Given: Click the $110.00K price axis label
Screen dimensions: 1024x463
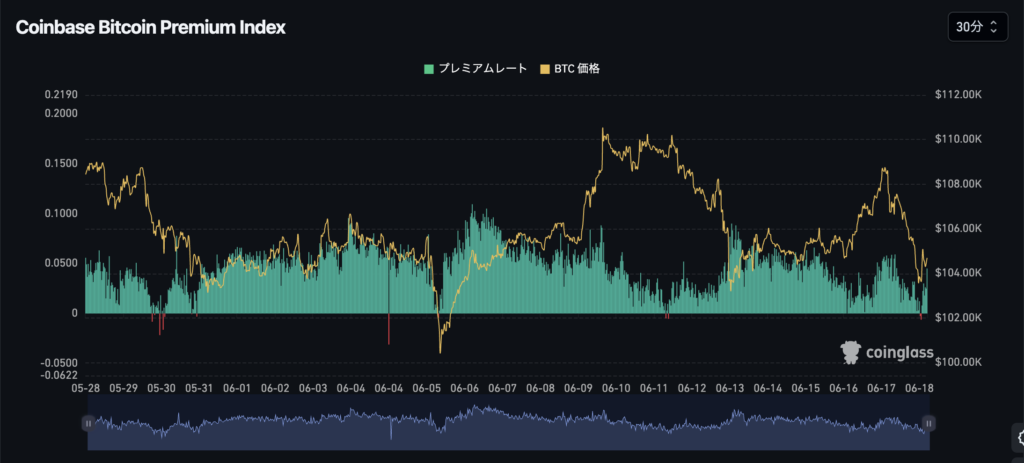Looking at the screenshot, I should tap(958, 140).
